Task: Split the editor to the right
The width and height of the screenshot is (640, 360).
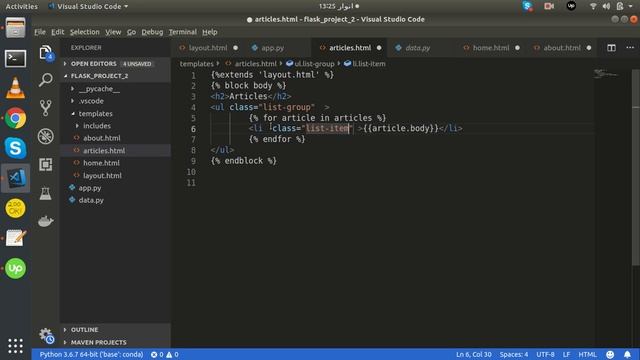Action: [611, 48]
